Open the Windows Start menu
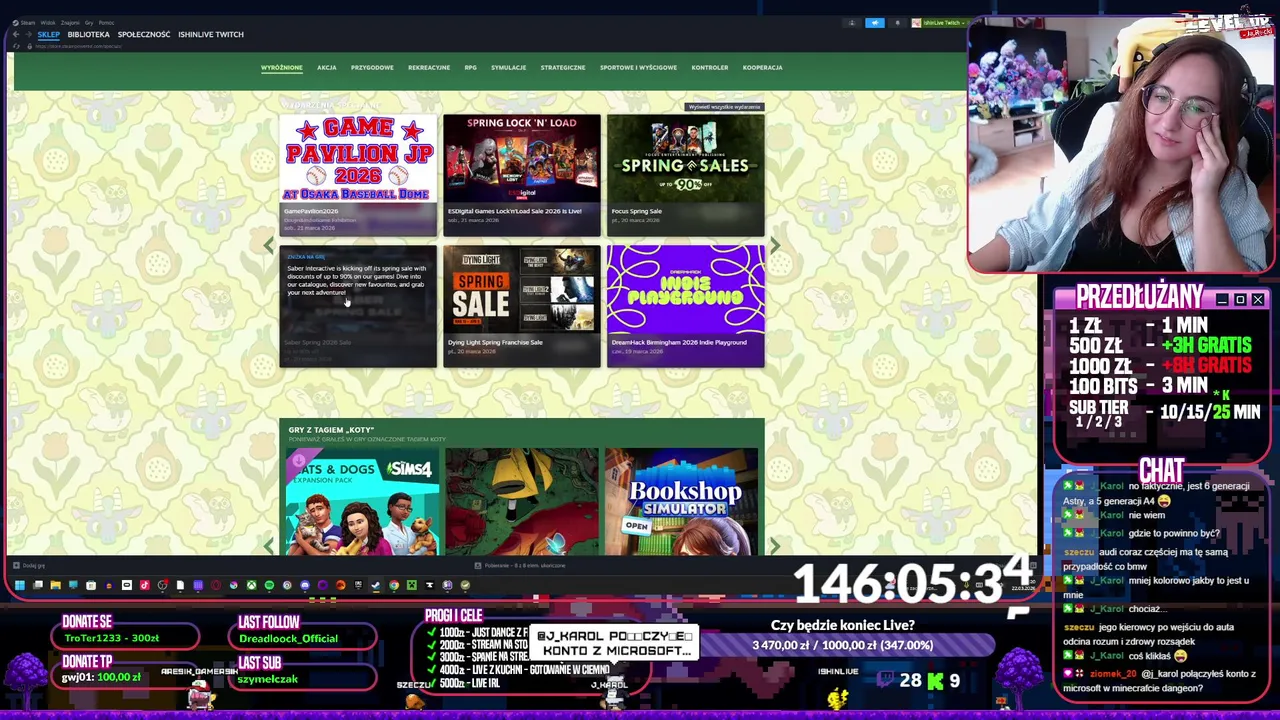This screenshot has width=1280, height=720. tap(19, 585)
